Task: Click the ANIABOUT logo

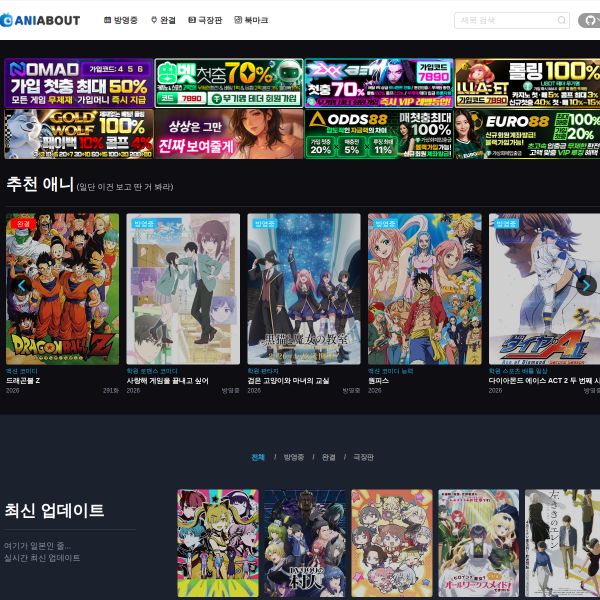Action: click(x=40, y=20)
